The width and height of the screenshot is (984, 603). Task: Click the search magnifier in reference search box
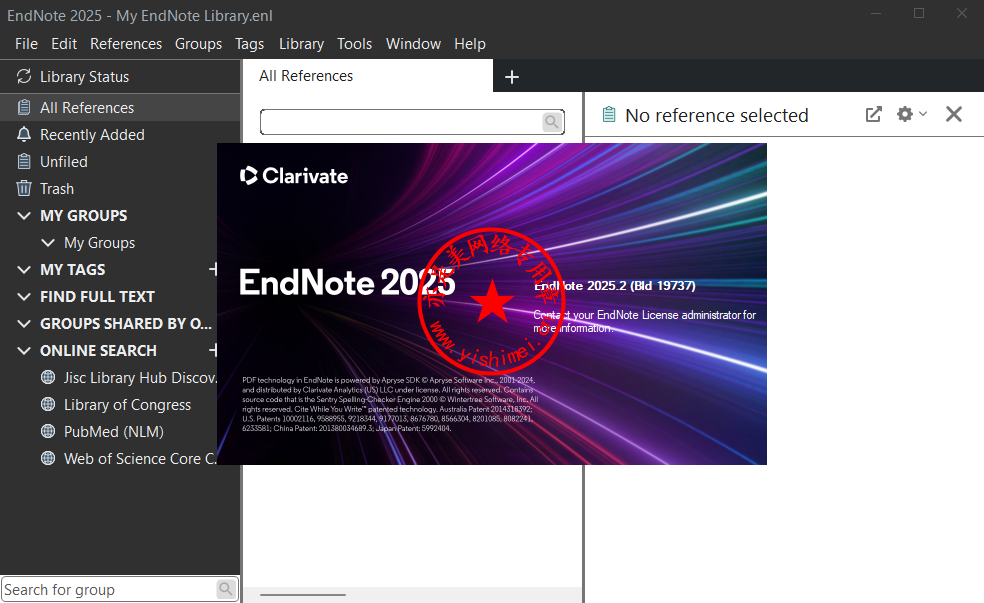551,122
